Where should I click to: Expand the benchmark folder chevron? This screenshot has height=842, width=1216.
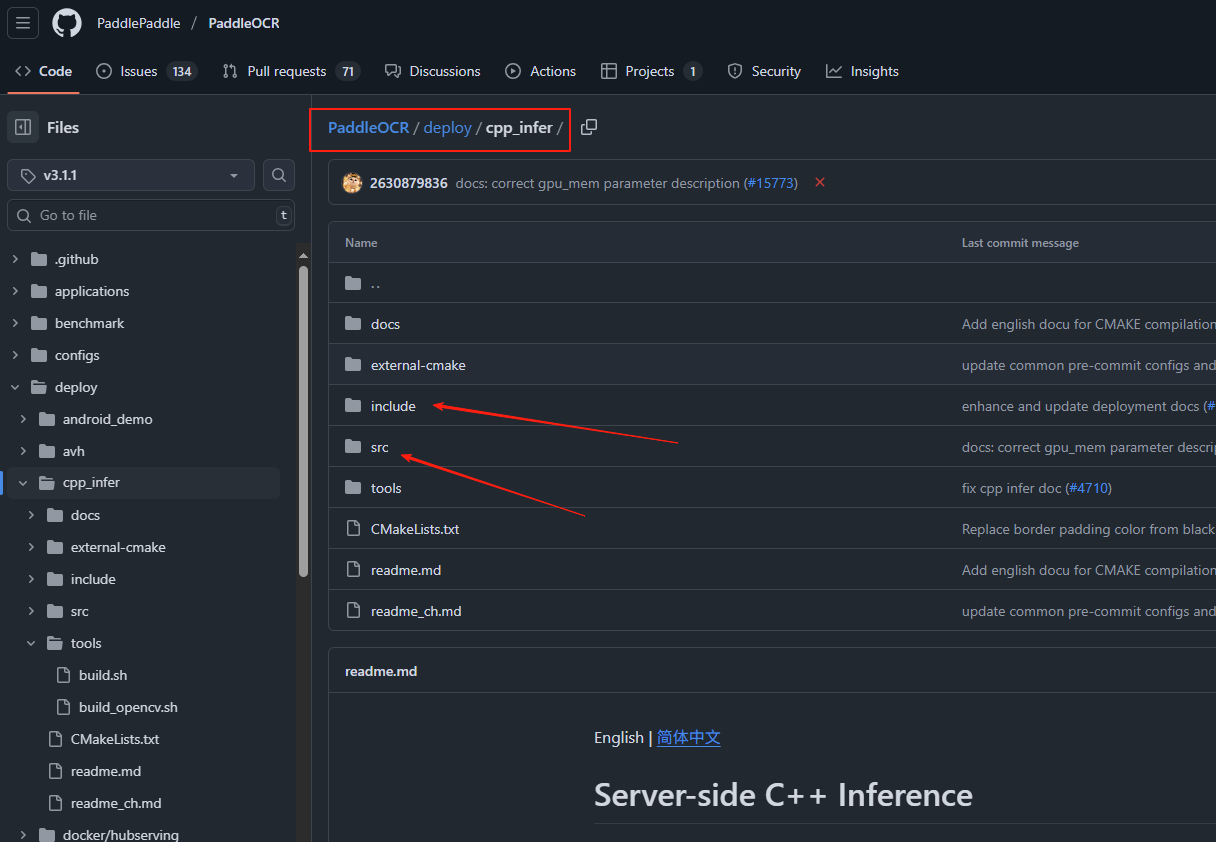point(15,323)
